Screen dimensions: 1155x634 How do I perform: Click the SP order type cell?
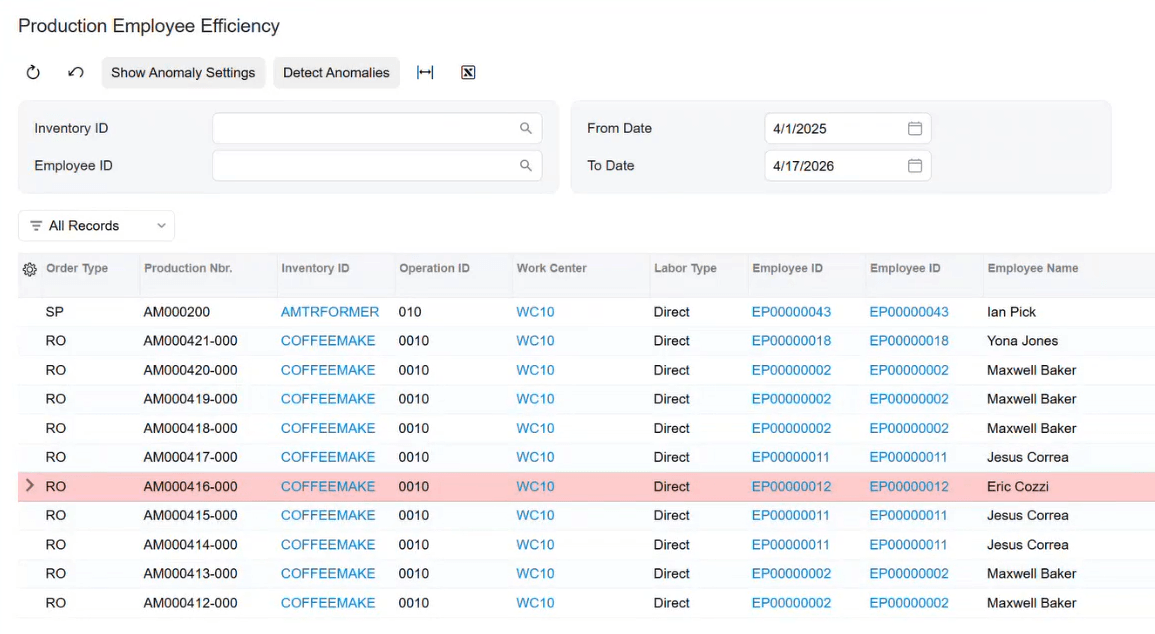55,312
